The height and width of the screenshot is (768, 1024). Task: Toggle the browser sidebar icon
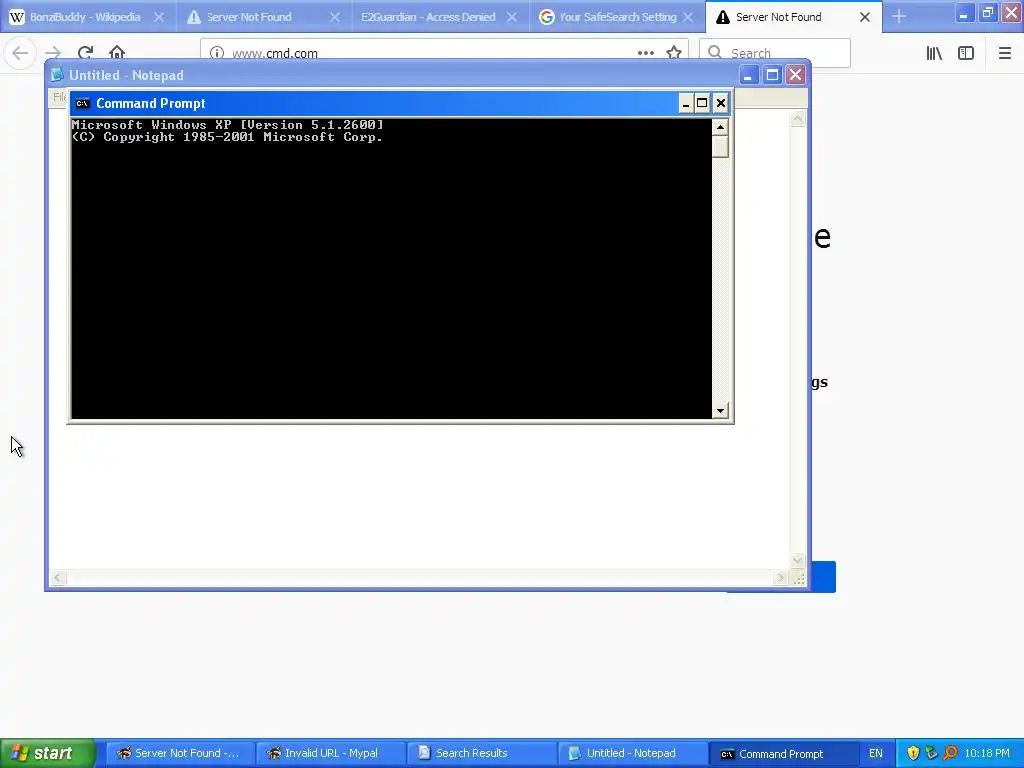966,53
